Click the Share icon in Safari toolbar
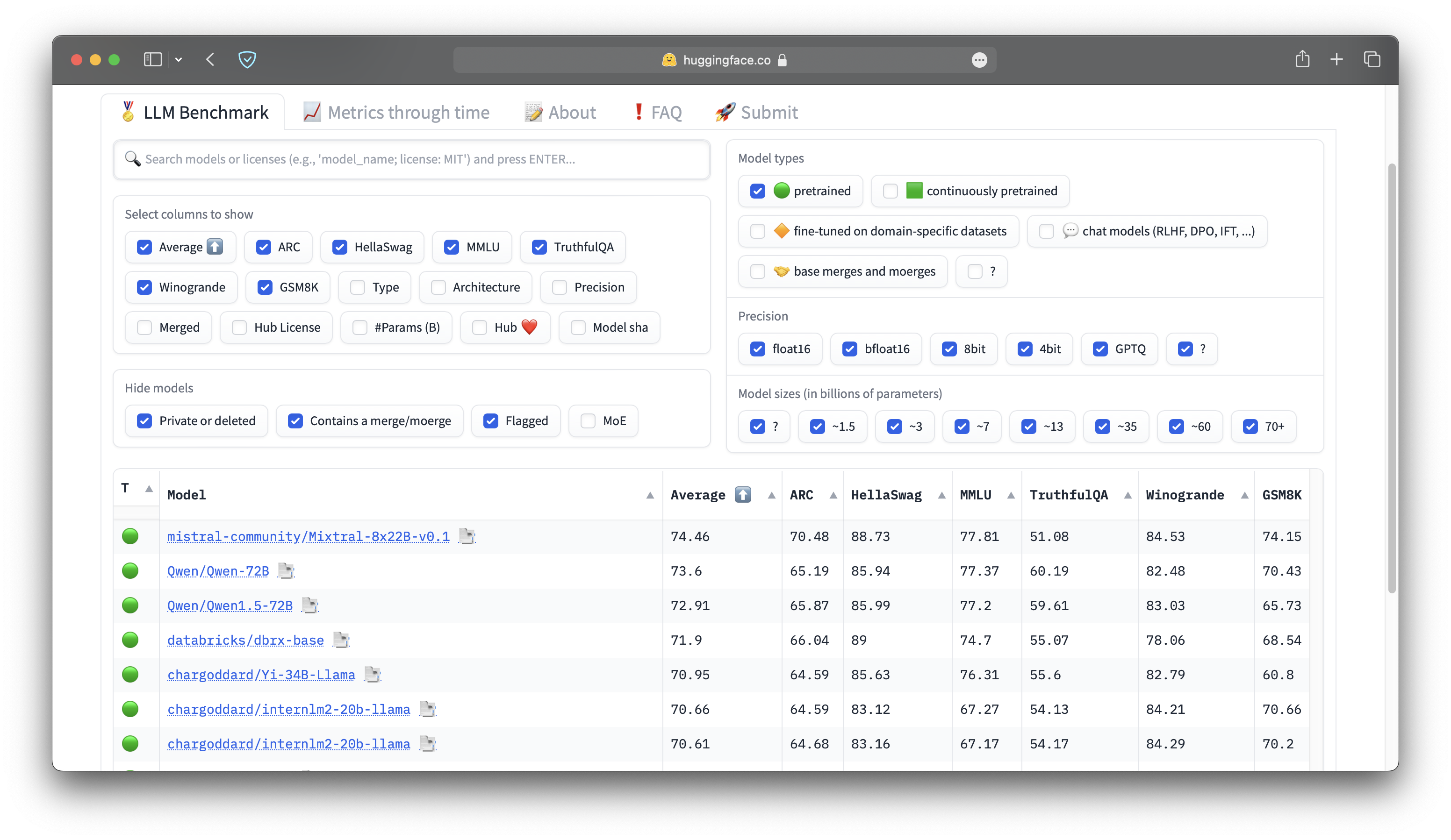1451x840 pixels. [x=1302, y=59]
